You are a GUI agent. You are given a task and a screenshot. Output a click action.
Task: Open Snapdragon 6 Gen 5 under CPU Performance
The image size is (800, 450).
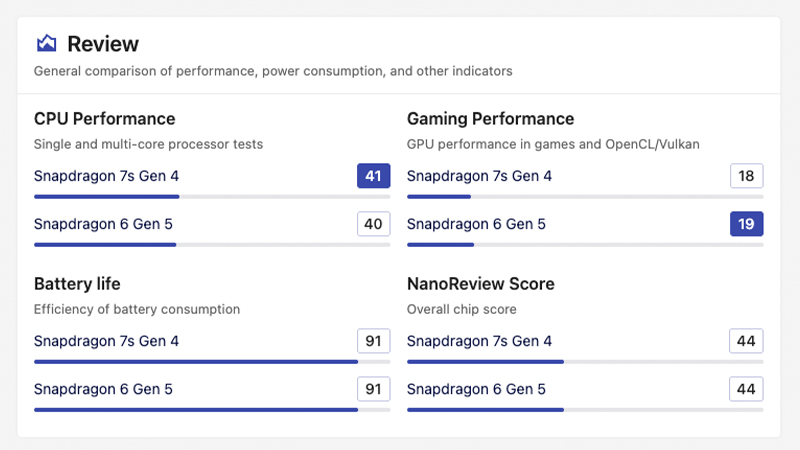[x=103, y=224]
